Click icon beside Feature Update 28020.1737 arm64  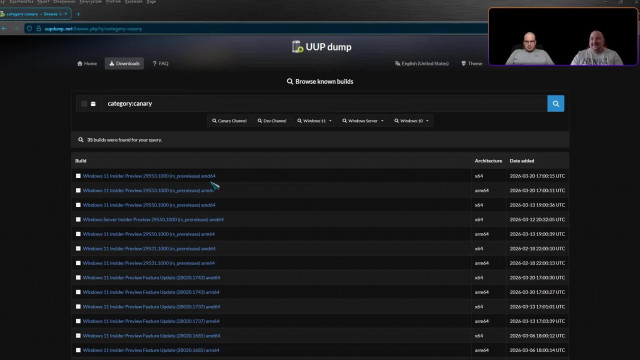tap(78, 321)
